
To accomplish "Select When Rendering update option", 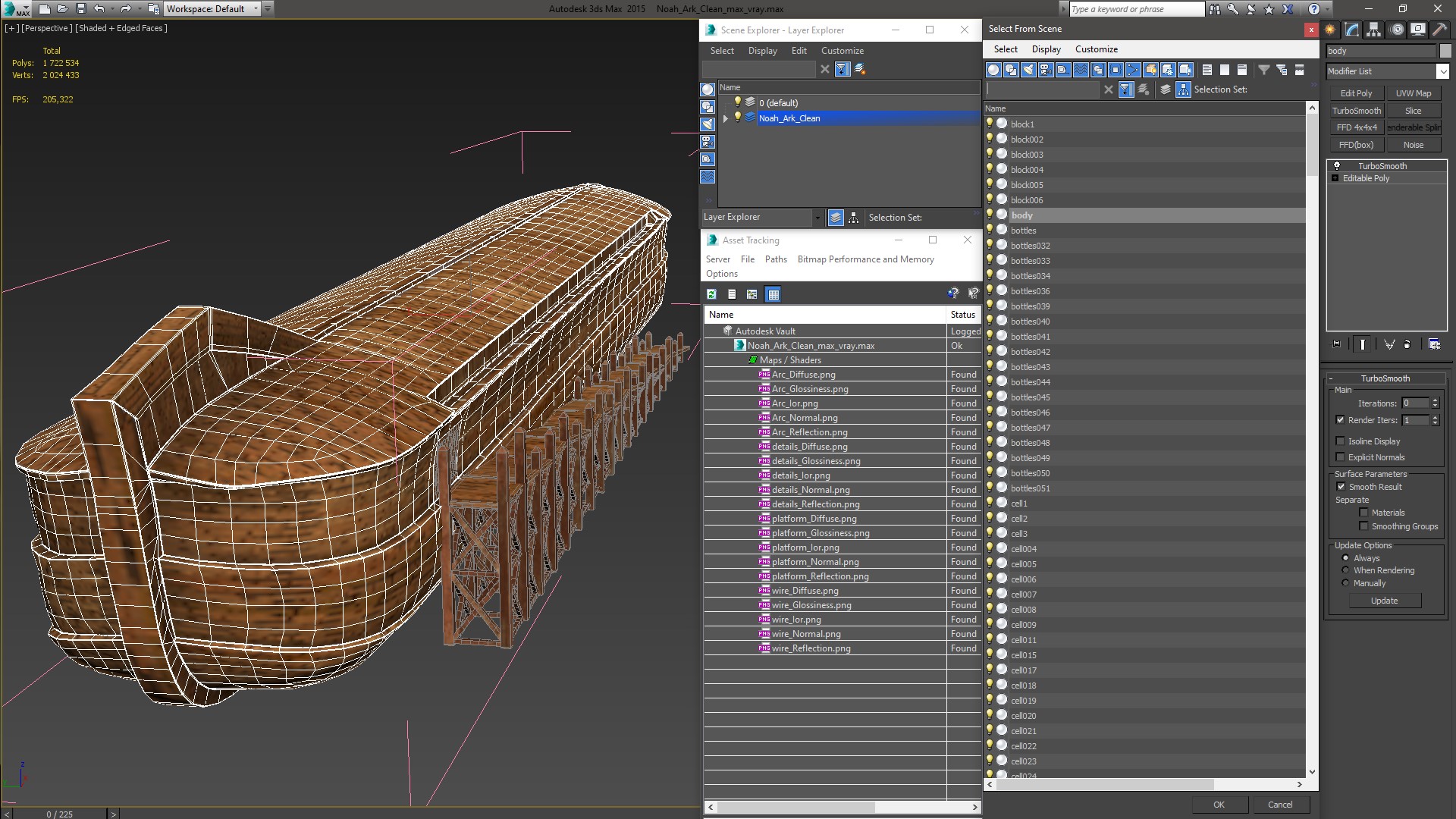I will pos(1345,570).
